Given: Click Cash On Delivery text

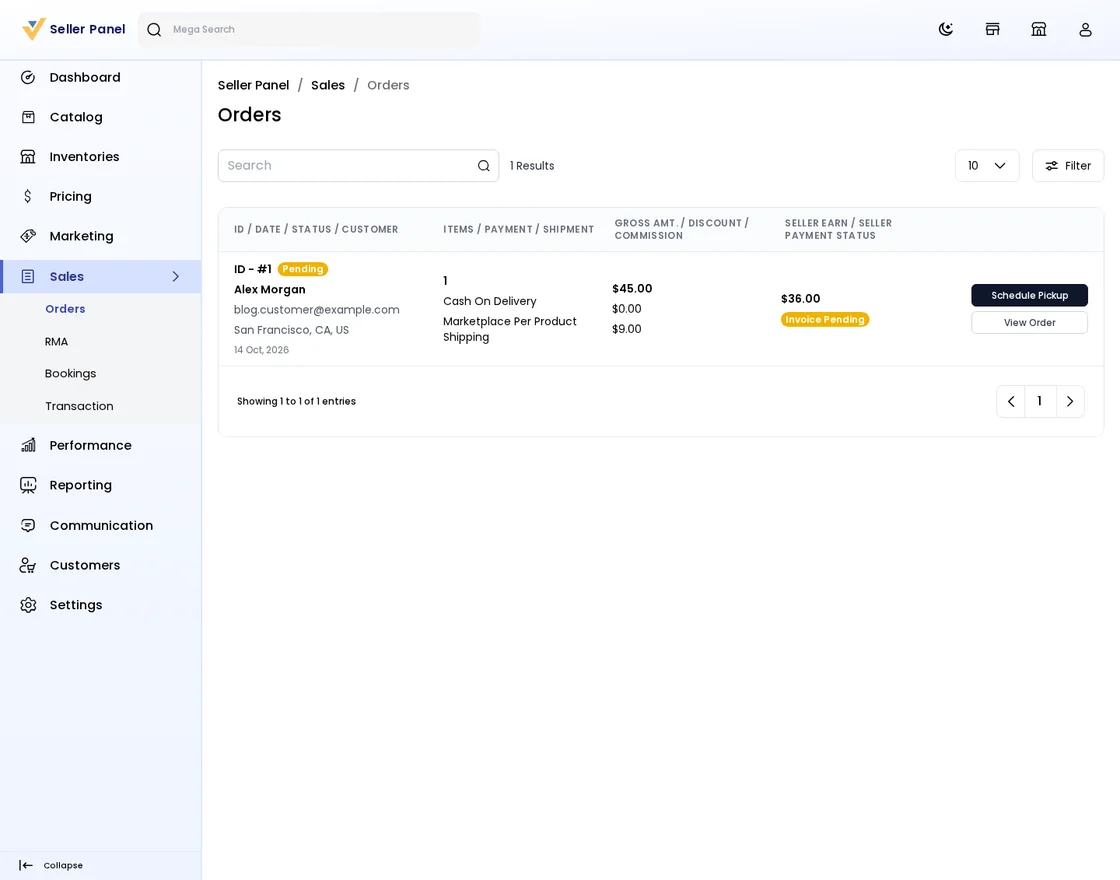Looking at the screenshot, I should (489, 301).
